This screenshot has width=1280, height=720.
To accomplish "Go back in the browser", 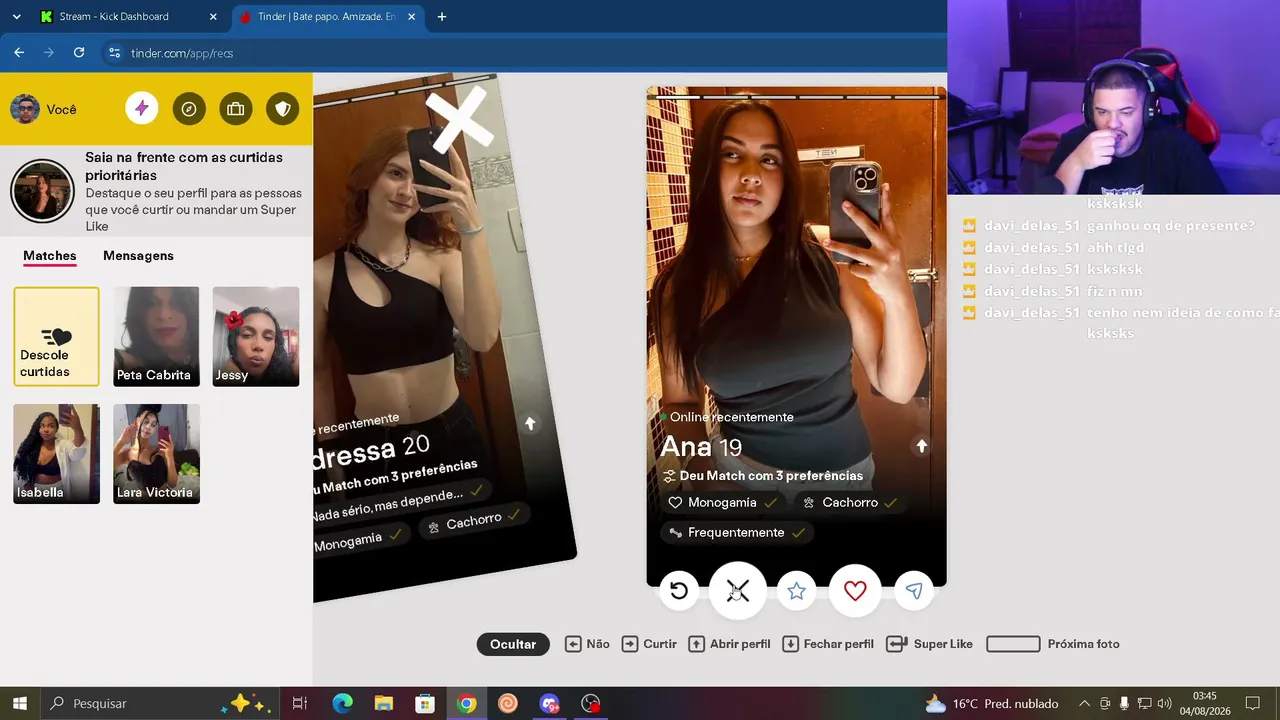I will 19,52.
